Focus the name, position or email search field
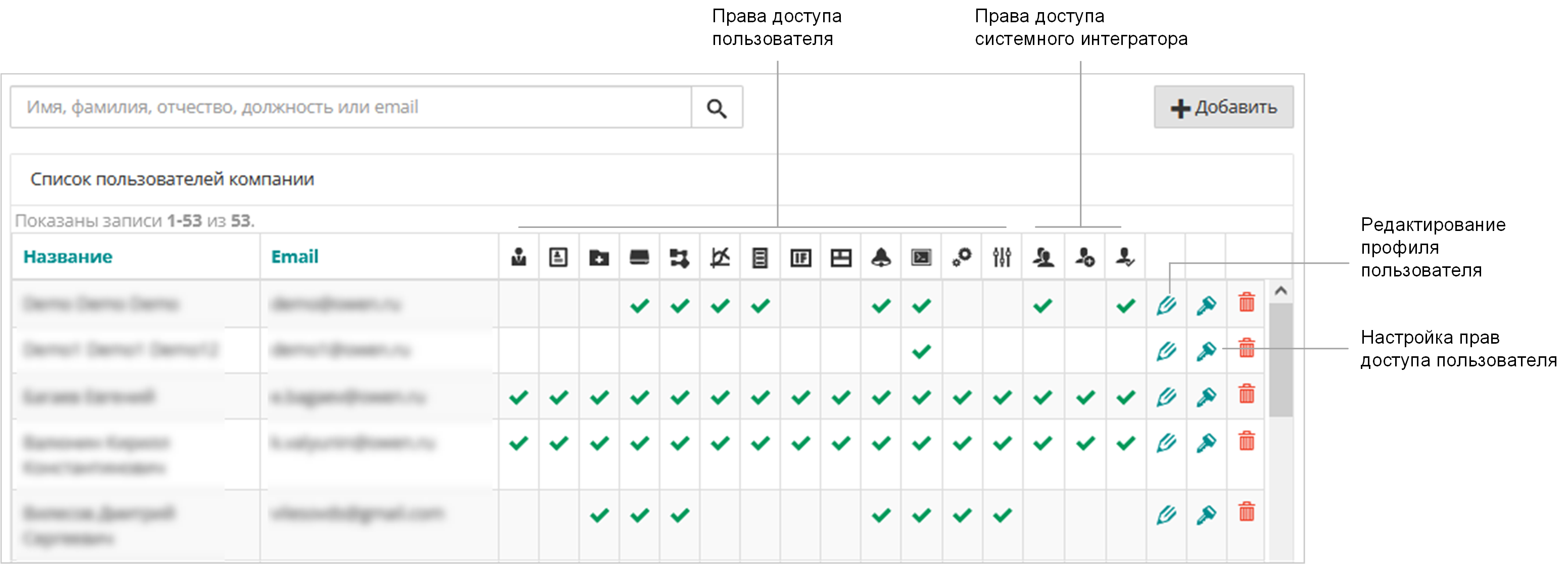This screenshot has width=1568, height=564. click(x=351, y=107)
